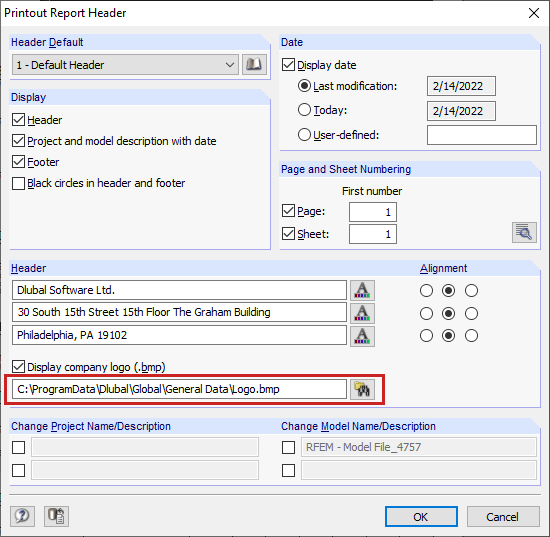The width and height of the screenshot is (550, 537).
Task: Toggle the Sheet numbering checkbox
Action: [x=288, y=234]
